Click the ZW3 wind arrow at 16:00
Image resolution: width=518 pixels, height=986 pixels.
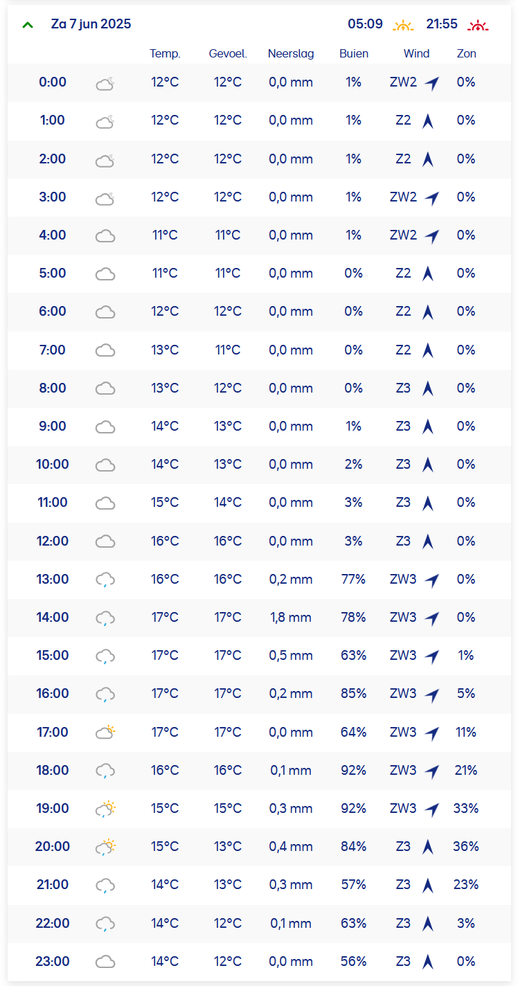(431, 695)
